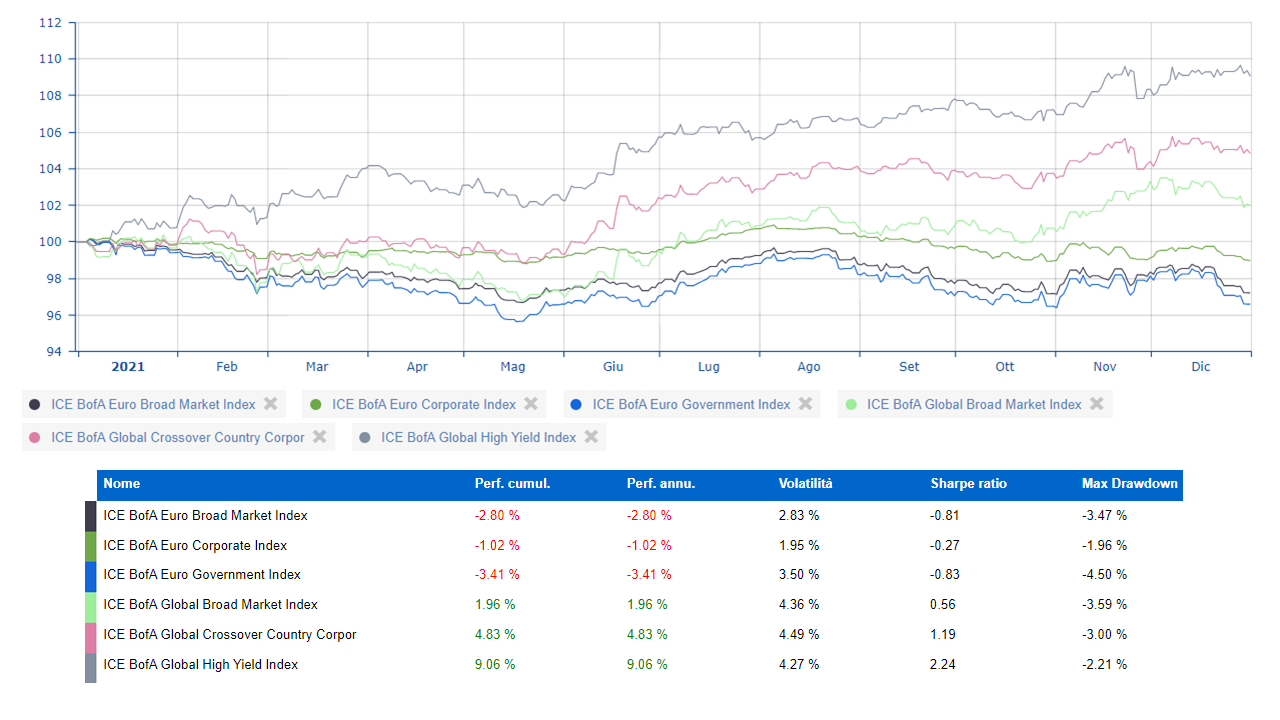Image resolution: width=1280 pixels, height=720 pixels.
Task: Sort table by Perf. cumul. column
Action: point(512,484)
